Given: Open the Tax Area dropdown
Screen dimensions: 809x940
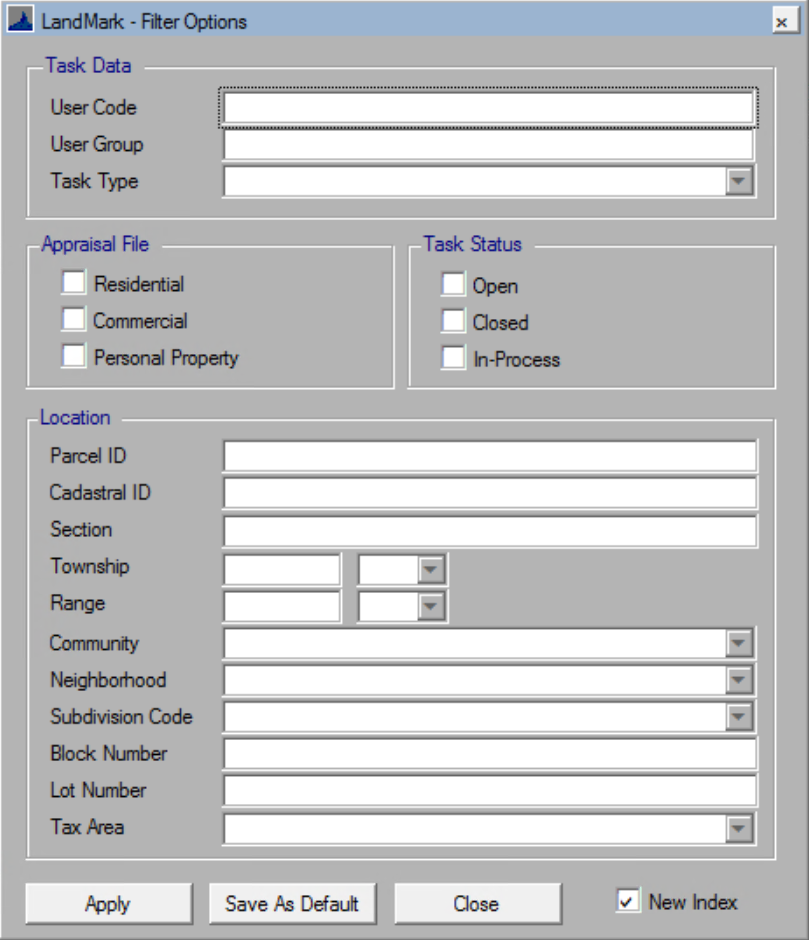Looking at the screenshot, I should pos(739,827).
